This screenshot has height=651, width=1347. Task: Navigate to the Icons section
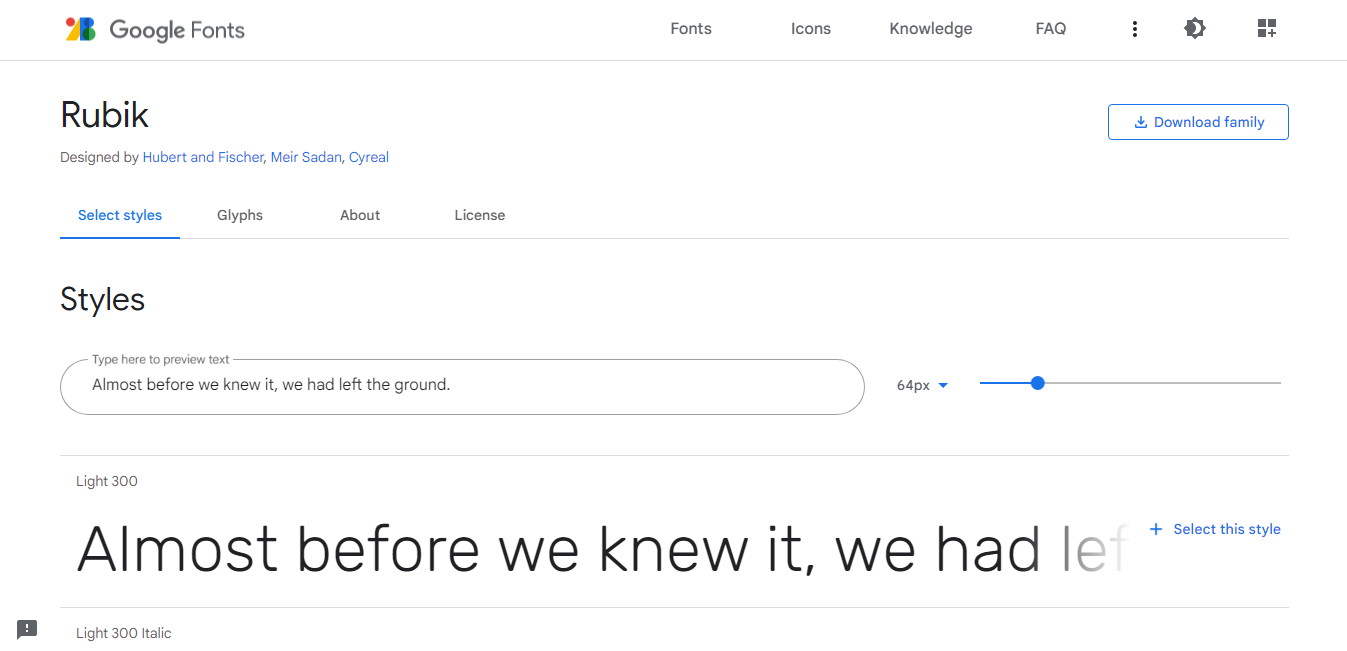pos(810,29)
